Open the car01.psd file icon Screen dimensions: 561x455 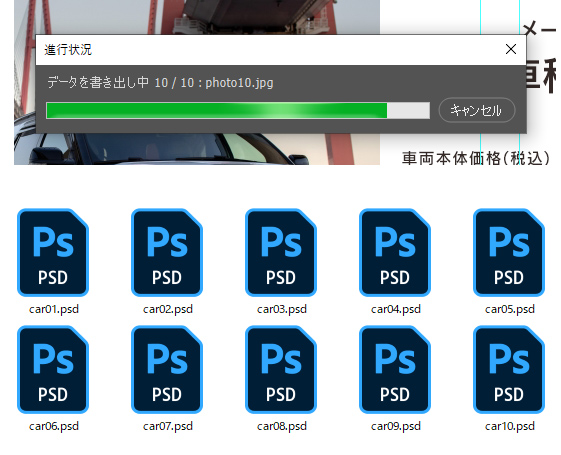(x=53, y=253)
